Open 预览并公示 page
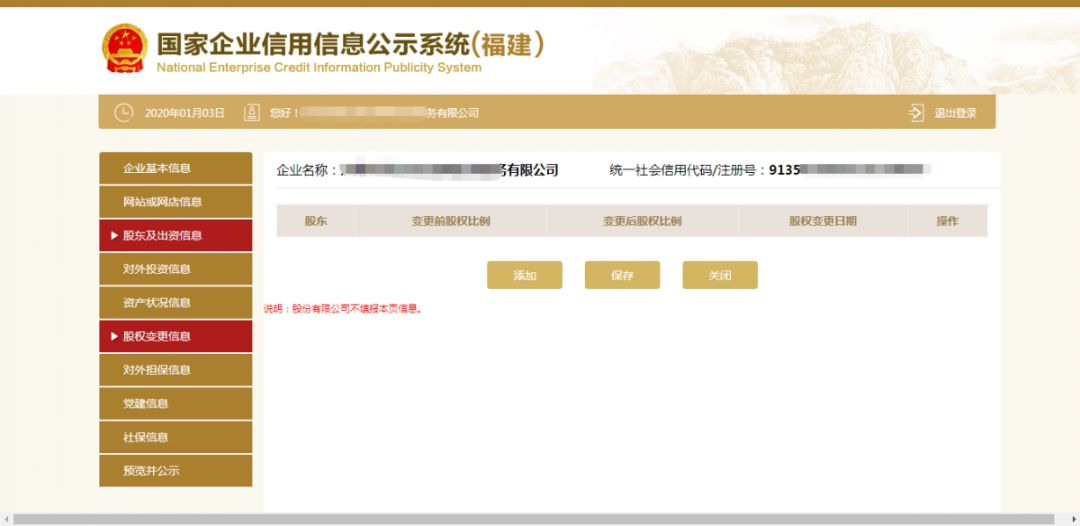This screenshot has width=1080, height=526. pyautogui.click(x=151, y=471)
